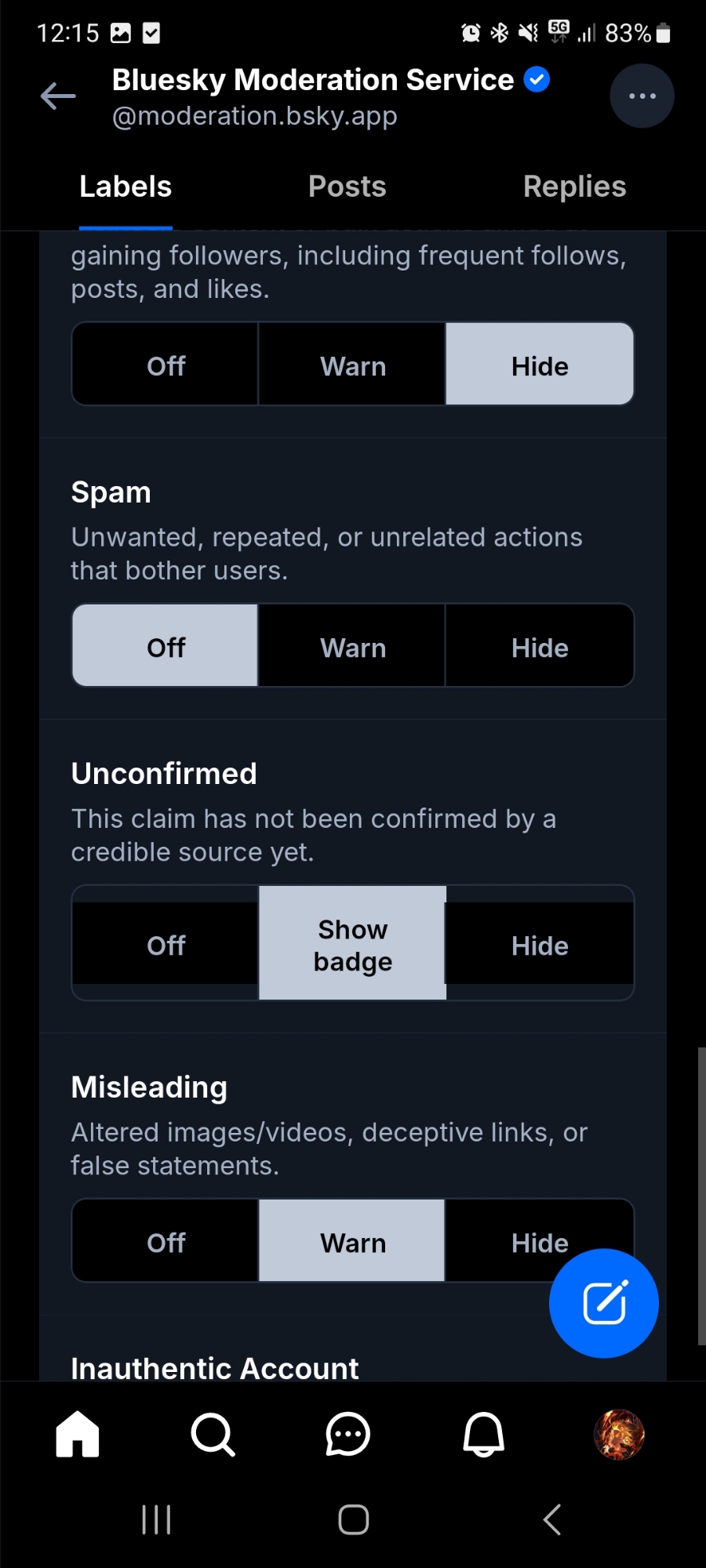Click the page scrollbar on right edge

click(701, 1196)
